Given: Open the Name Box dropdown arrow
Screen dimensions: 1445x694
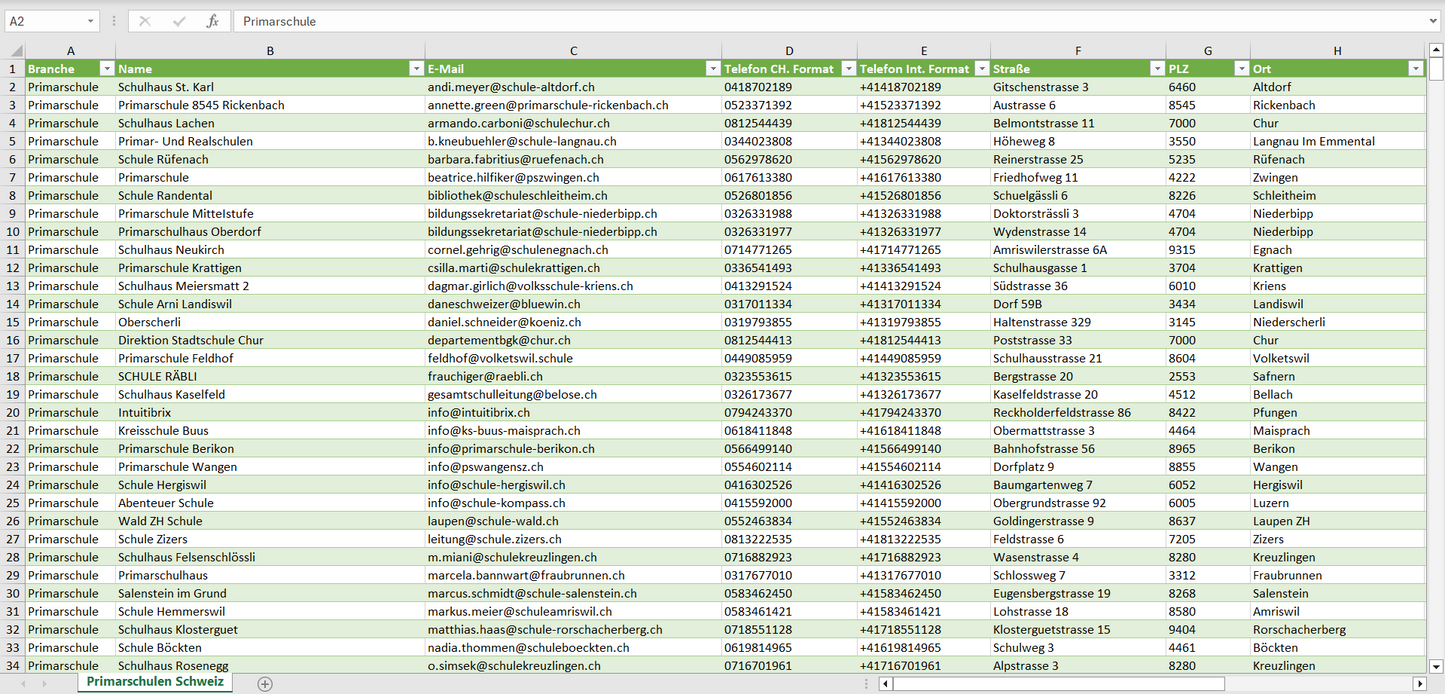Looking at the screenshot, I should 91,21.
